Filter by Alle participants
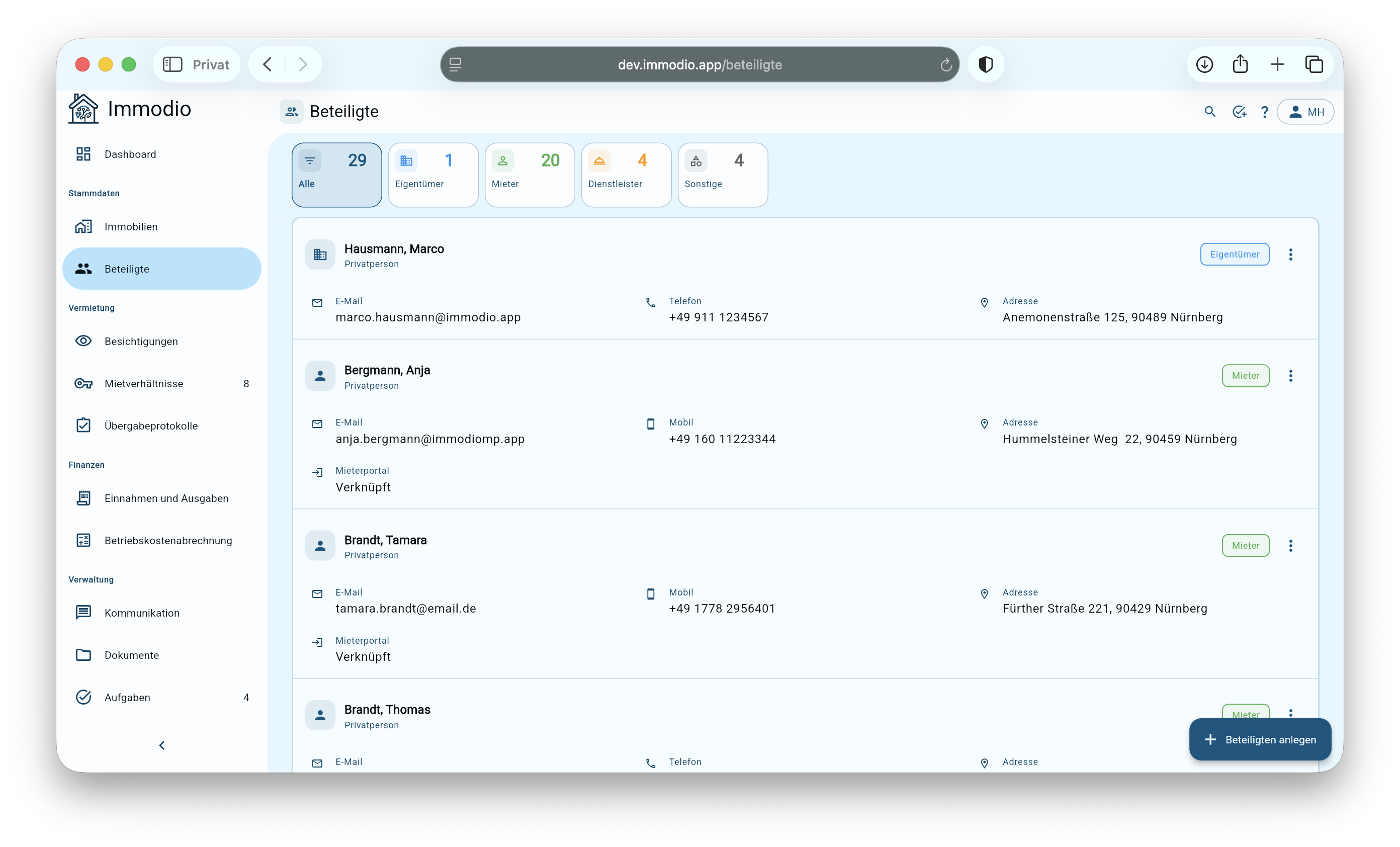 coord(336,175)
